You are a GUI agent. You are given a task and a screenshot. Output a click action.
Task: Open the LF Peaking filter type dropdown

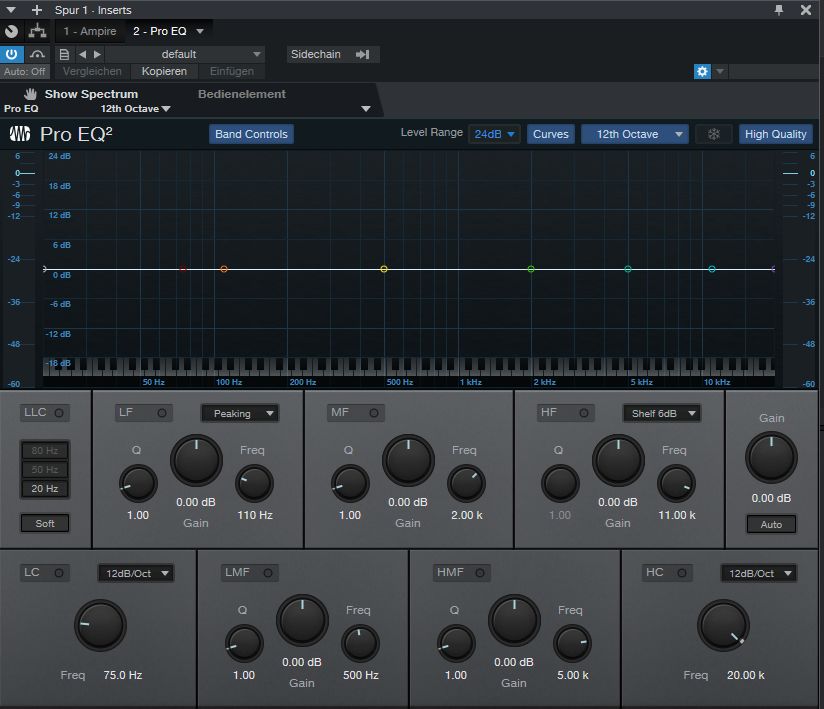pyautogui.click(x=240, y=414)
